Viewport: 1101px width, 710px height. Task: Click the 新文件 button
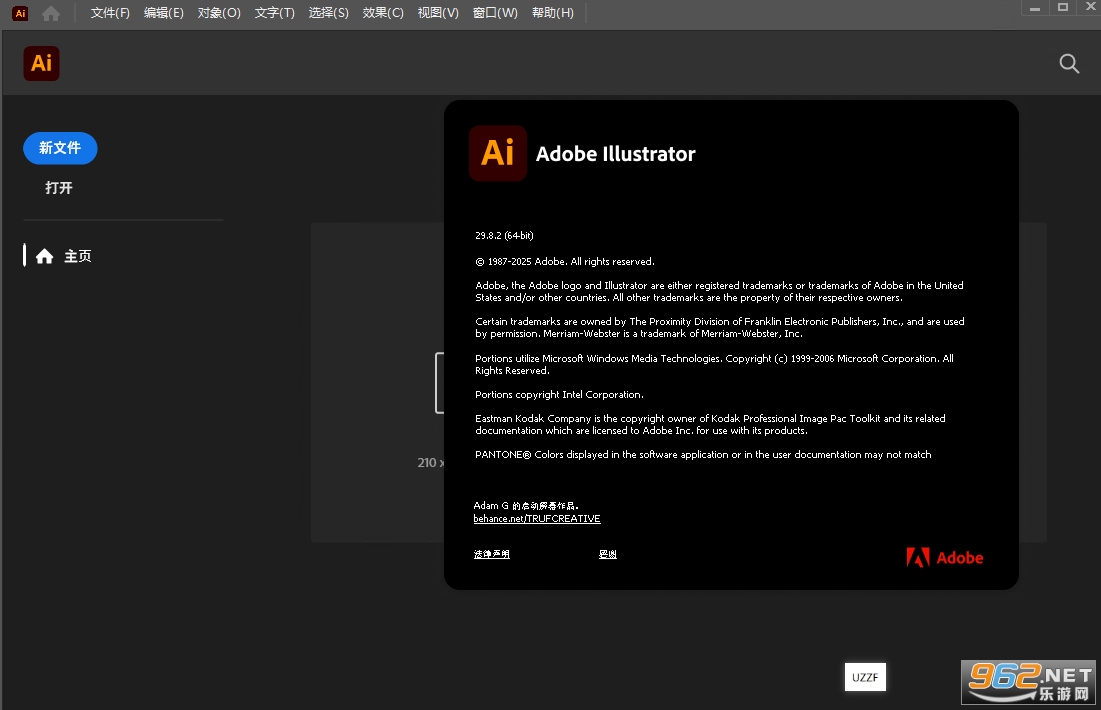click(60, 148)
